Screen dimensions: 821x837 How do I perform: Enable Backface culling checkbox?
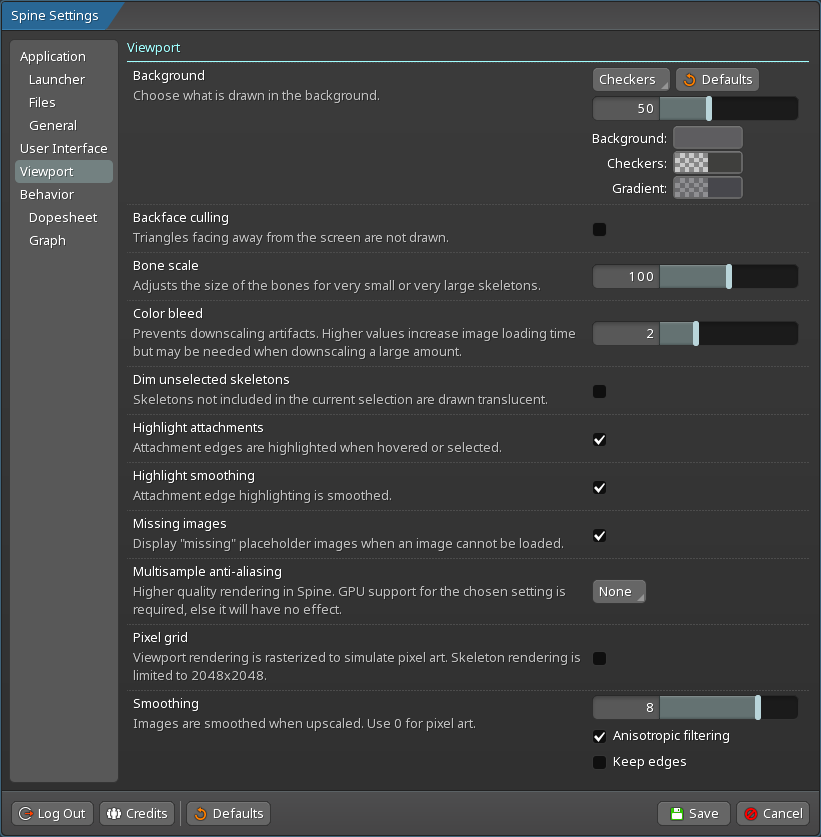click(600, 230)
